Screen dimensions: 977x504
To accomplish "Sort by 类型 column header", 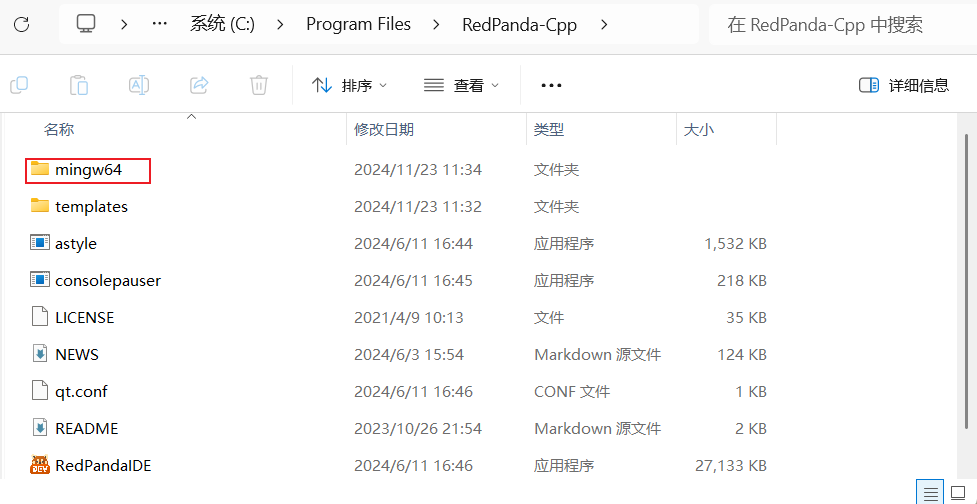I will (549, 130).
